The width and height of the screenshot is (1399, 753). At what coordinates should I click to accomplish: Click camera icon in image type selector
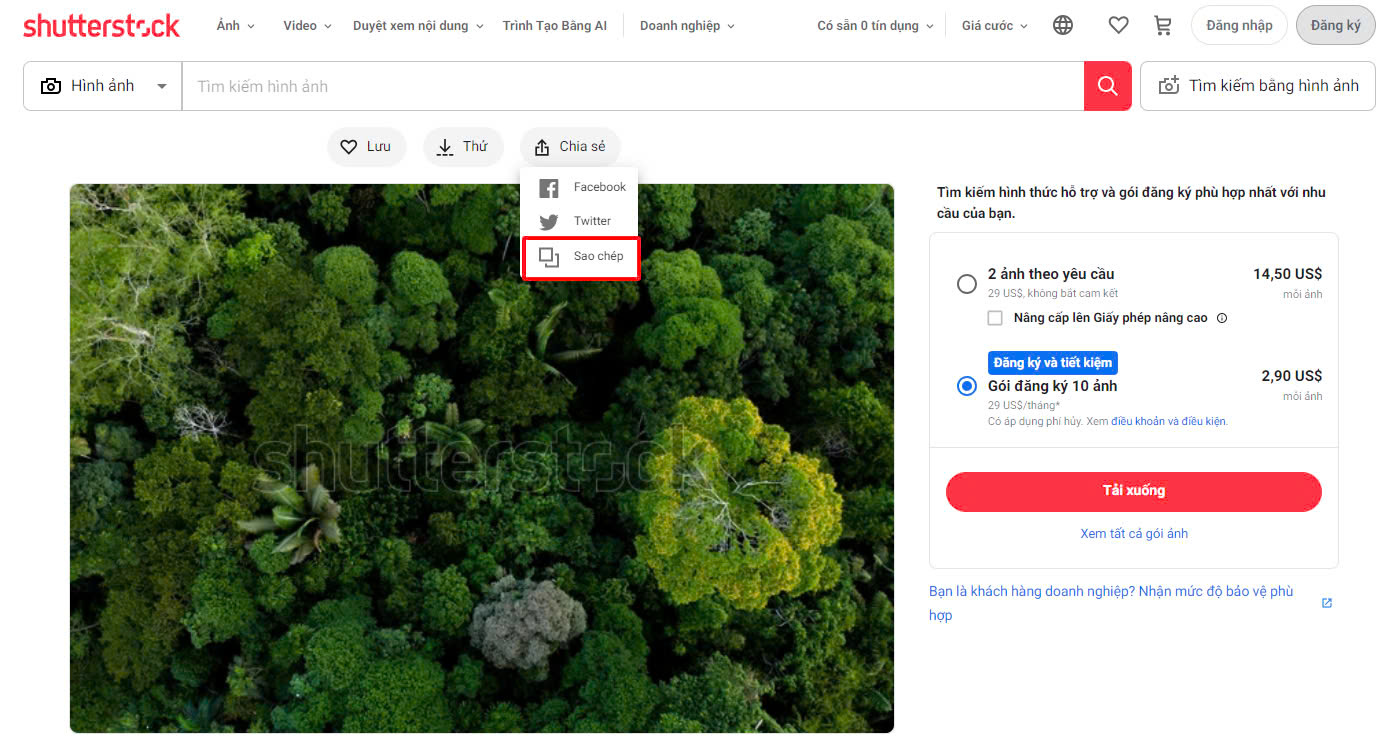tap(51, 86)
